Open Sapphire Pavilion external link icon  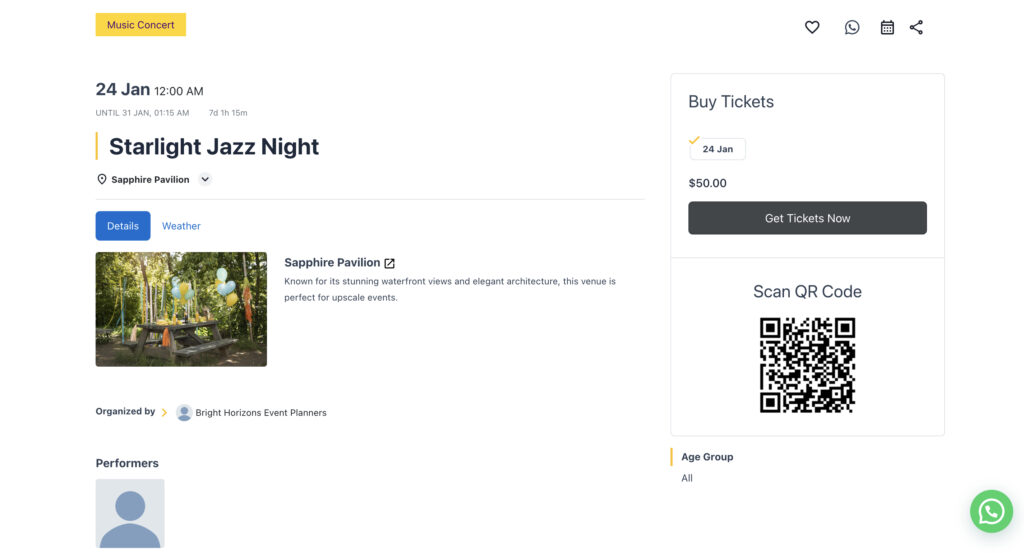coord(390,263)
